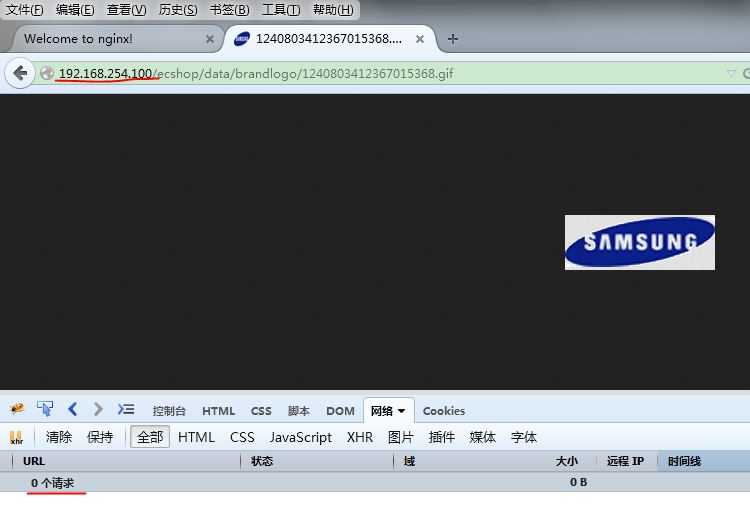Open the 查看(V) menu
This screenshot has height=514, width=750.
pos(126,10)
